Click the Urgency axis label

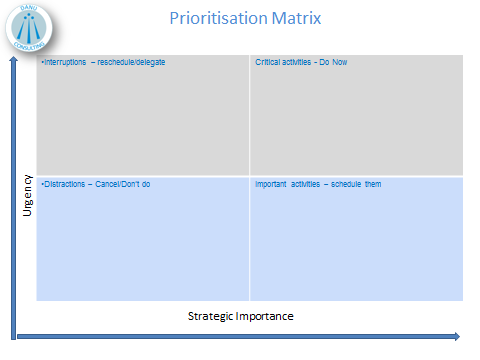[x=28, y=195]
